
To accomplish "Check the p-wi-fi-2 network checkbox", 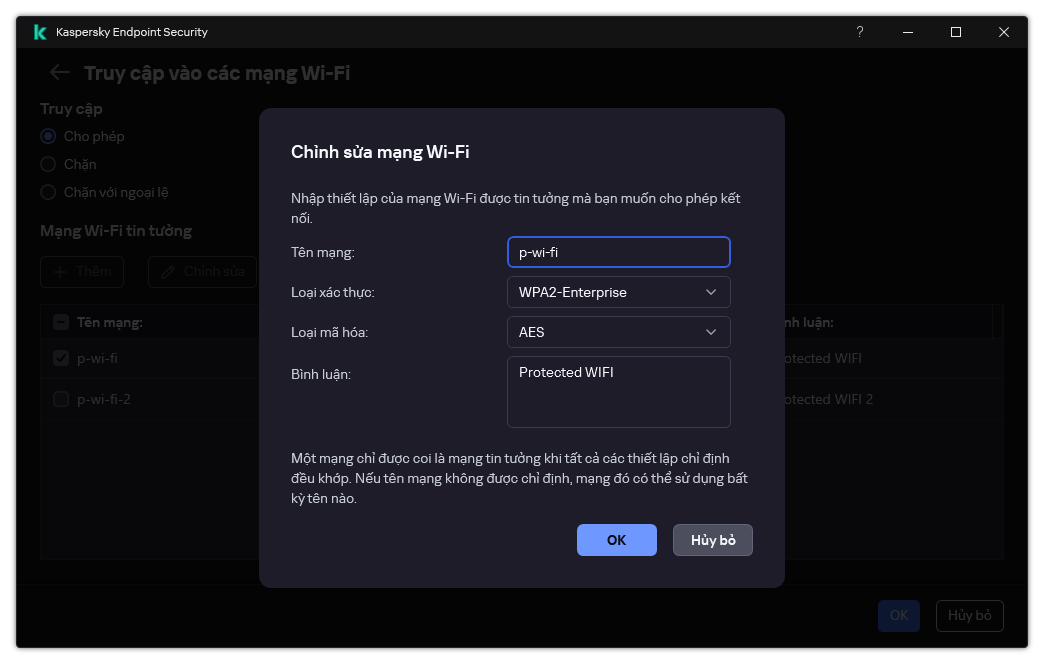I will coord(61,399).
